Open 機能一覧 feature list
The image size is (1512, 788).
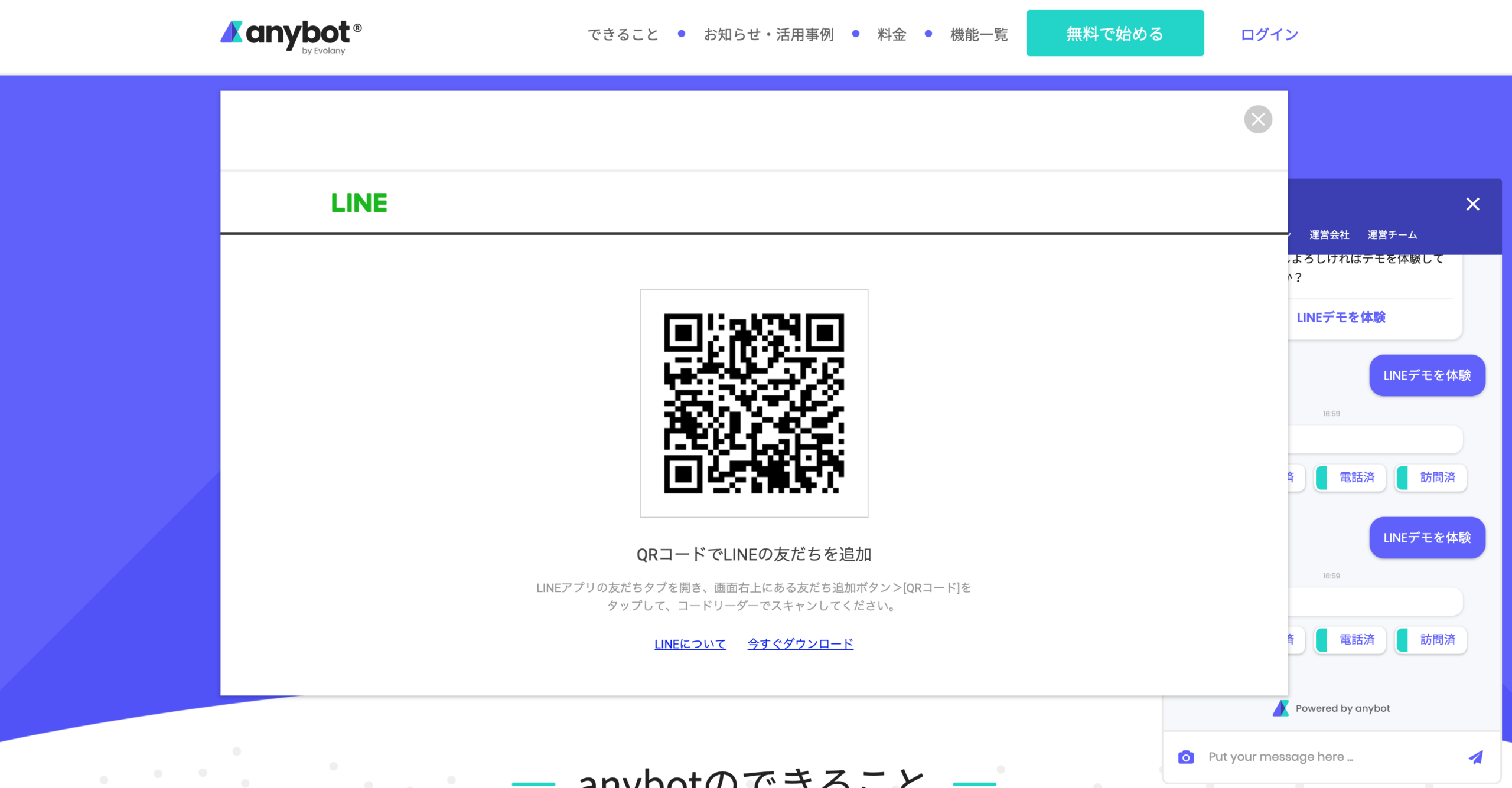pos(979,34)
